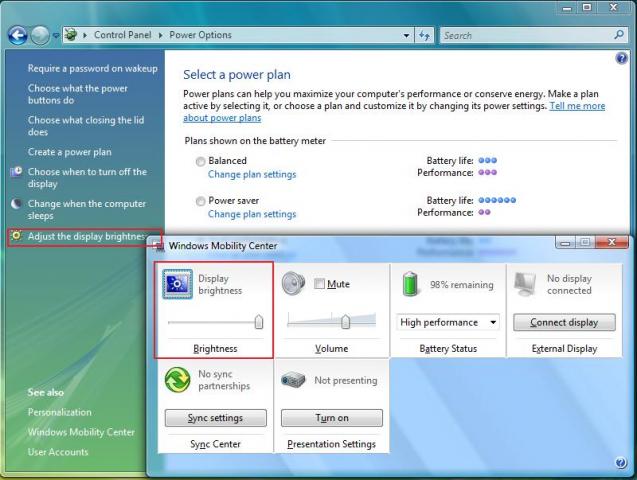Screen dimensions: 637x480
Task: Click the Display brightness tile icon
Action: 178,284
